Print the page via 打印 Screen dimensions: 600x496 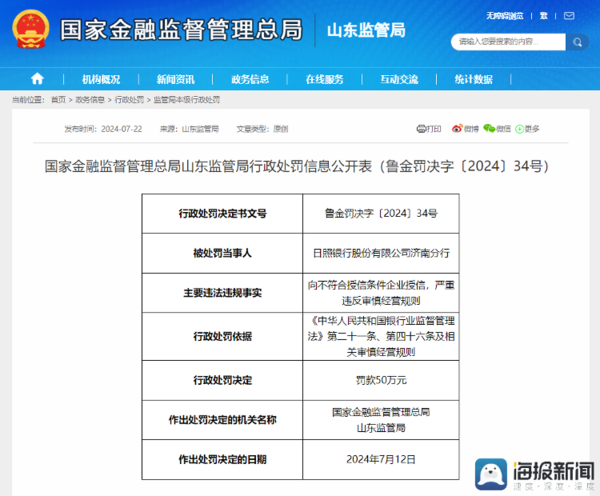coord(429,129)
